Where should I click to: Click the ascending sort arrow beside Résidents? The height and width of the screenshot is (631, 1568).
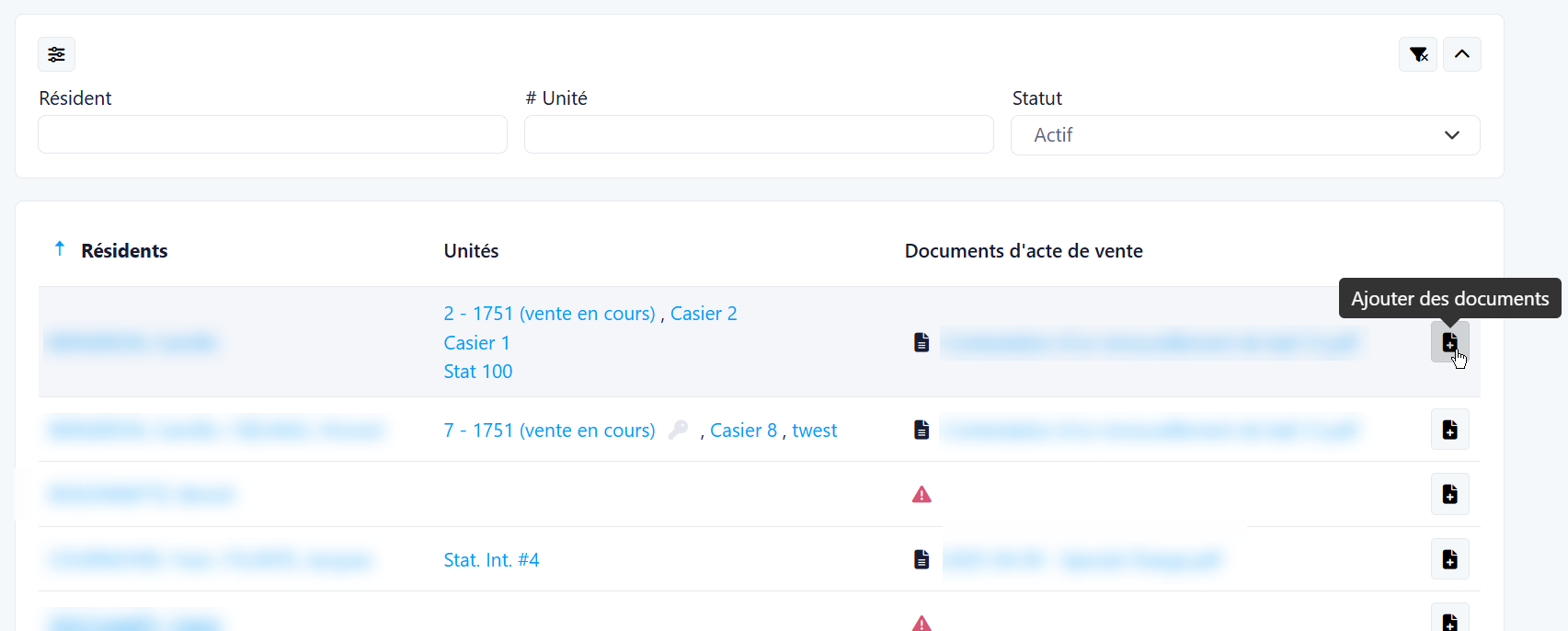tap(60, 248)
